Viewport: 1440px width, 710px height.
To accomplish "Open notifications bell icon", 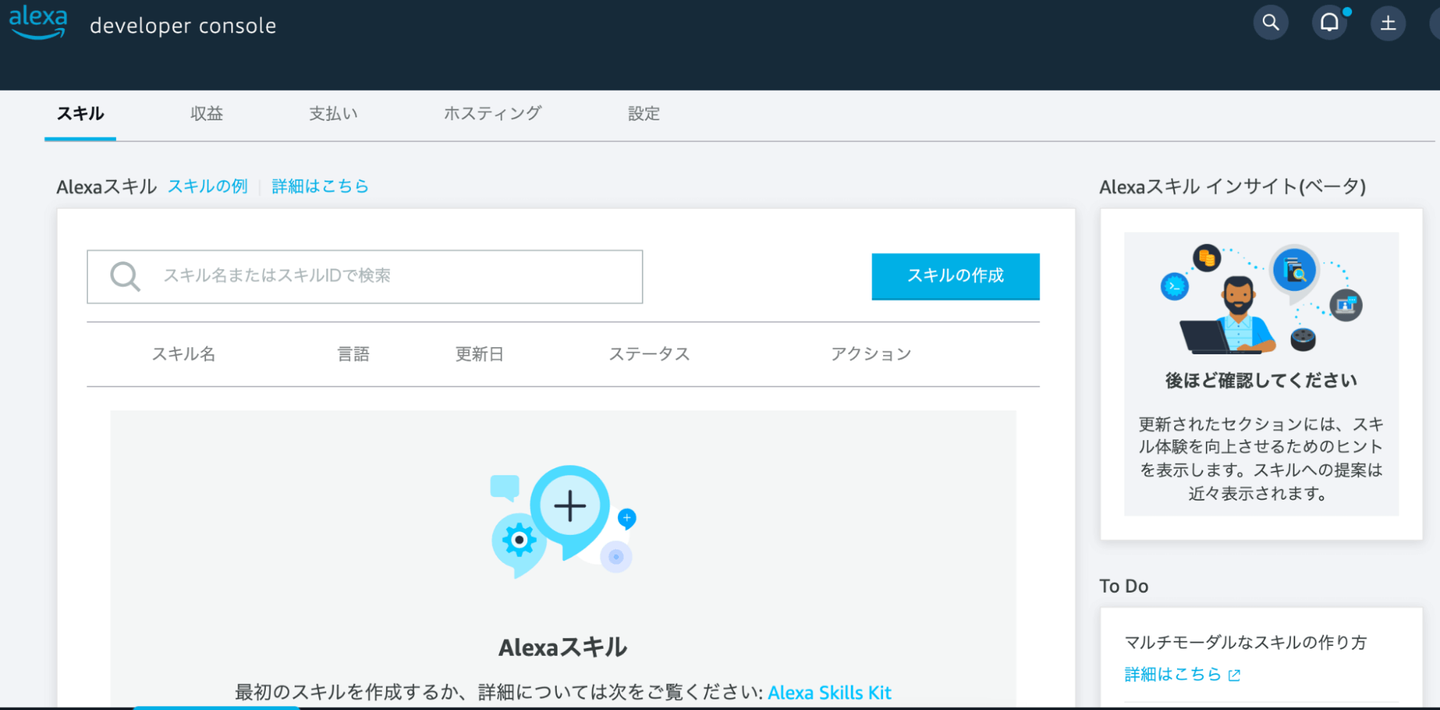I will [1330, 22].
